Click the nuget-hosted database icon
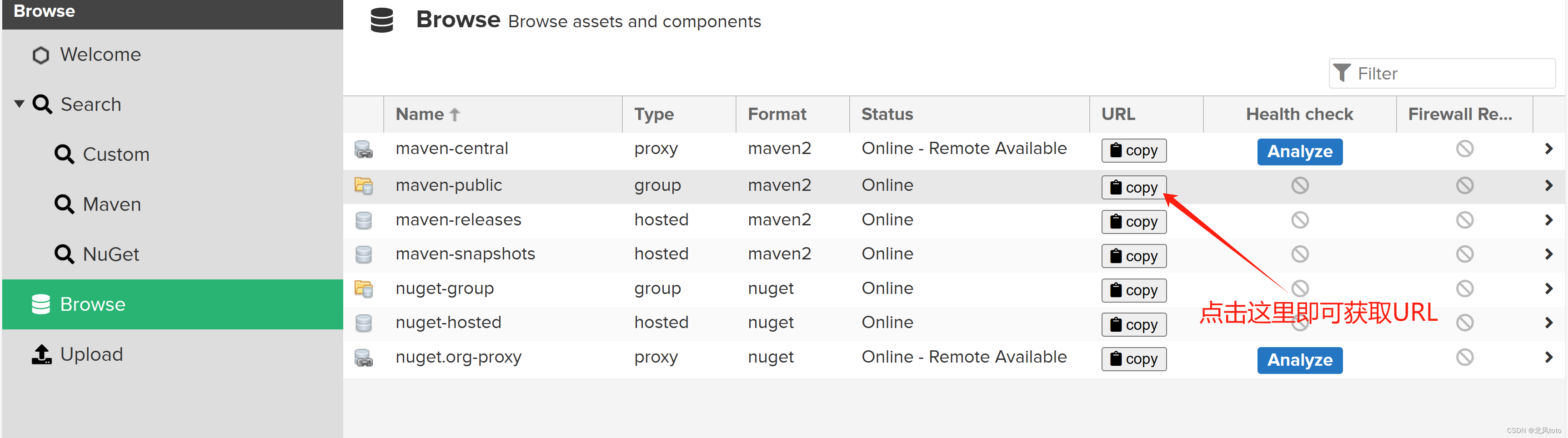 pyautogui.click(x=363, y=323)
